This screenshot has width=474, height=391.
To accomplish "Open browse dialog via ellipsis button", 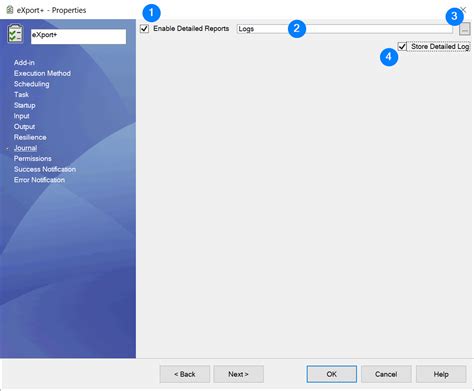I will pos(464,30).
